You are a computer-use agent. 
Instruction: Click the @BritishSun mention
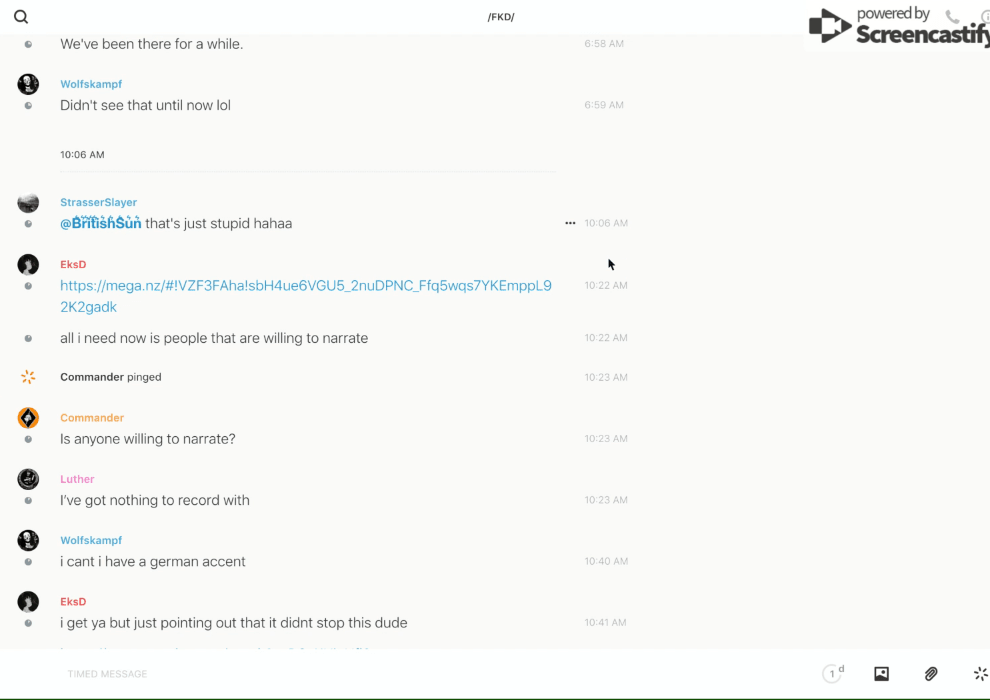tap(100, 224)
